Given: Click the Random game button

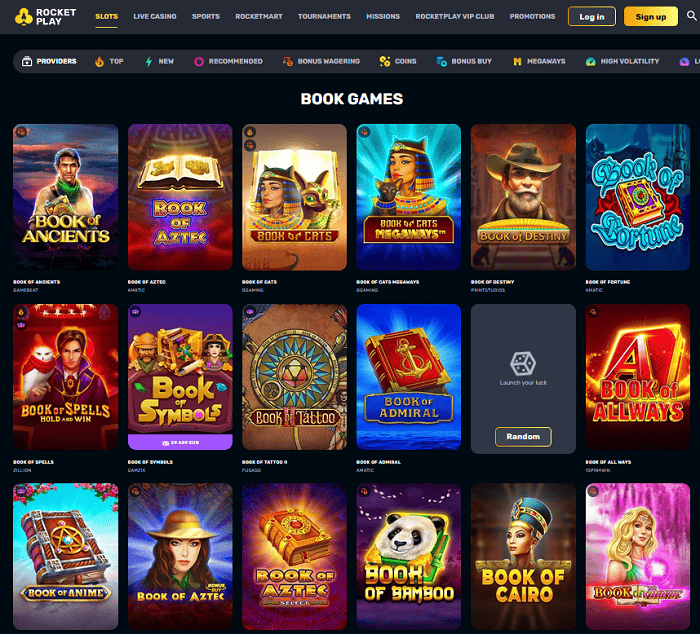Looking at the screenshot, I should 523,436.
